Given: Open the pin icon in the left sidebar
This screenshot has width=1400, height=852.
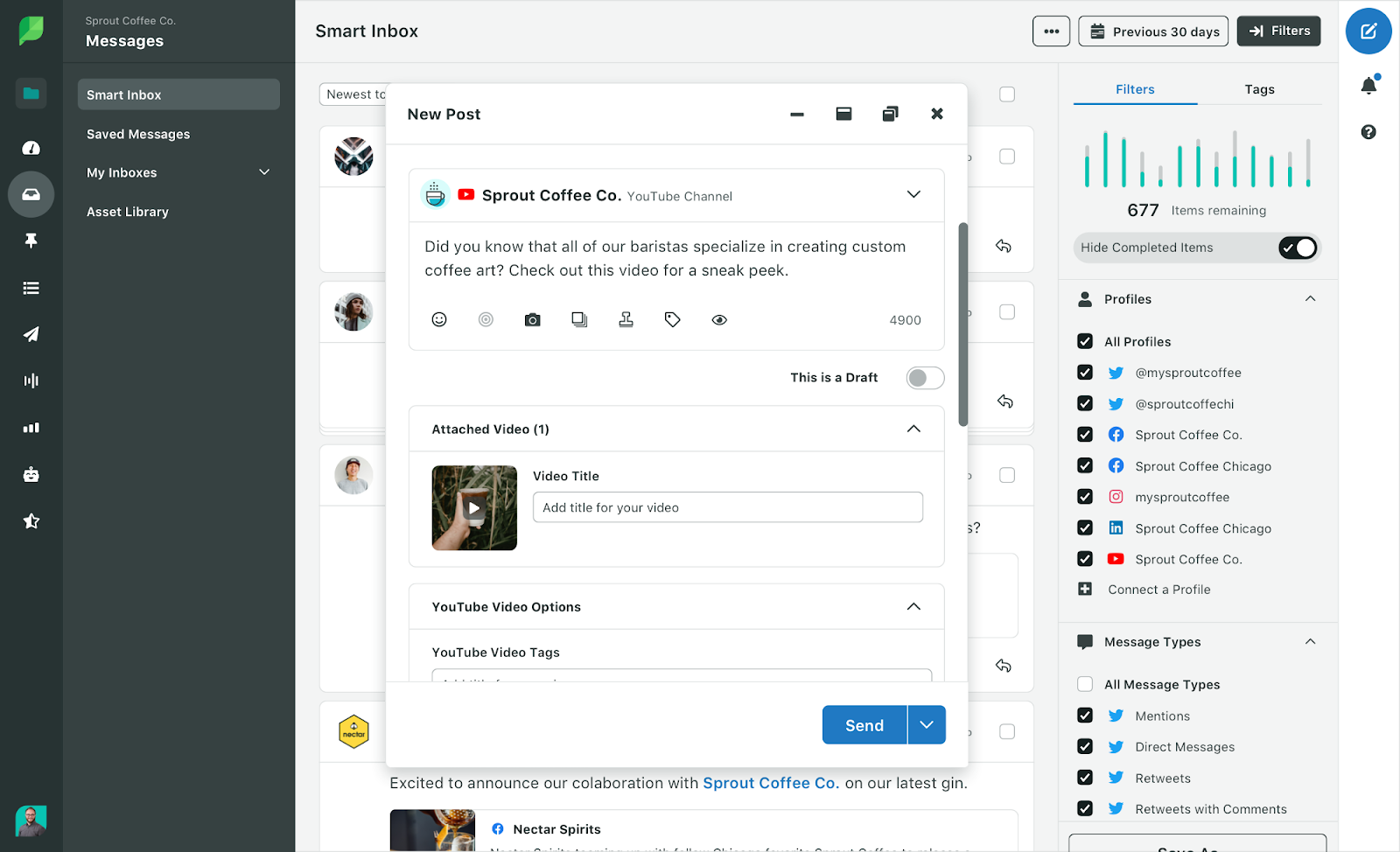Looking at the screenshot, I should tap(31, 241).
